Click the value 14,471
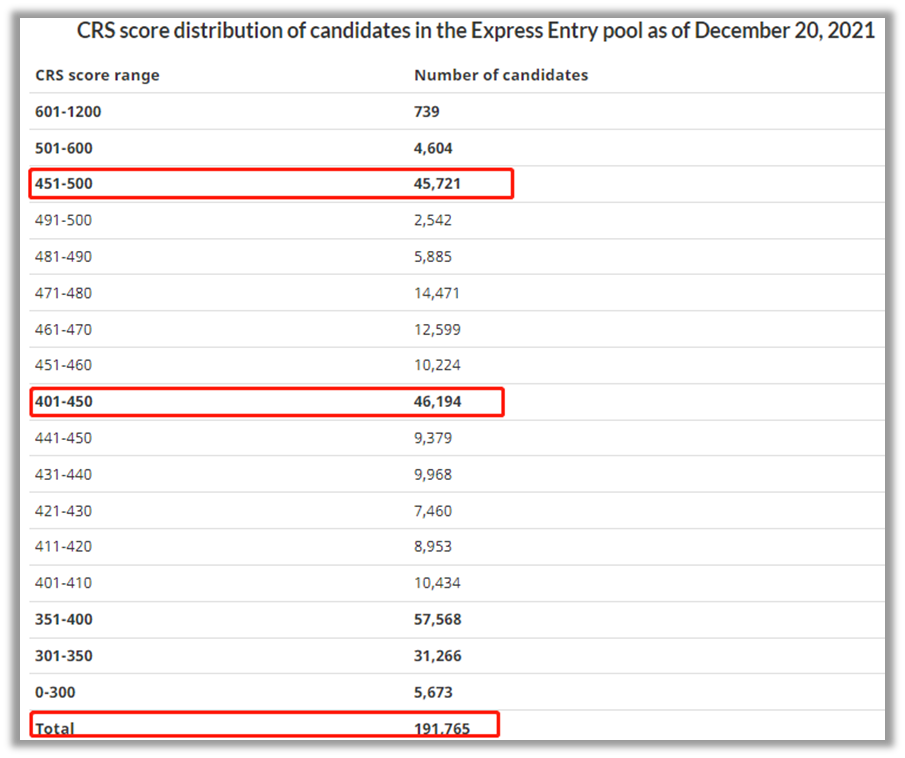Image resolution: width=905 pixels, height=758 pixels. [x=437, y=293]
